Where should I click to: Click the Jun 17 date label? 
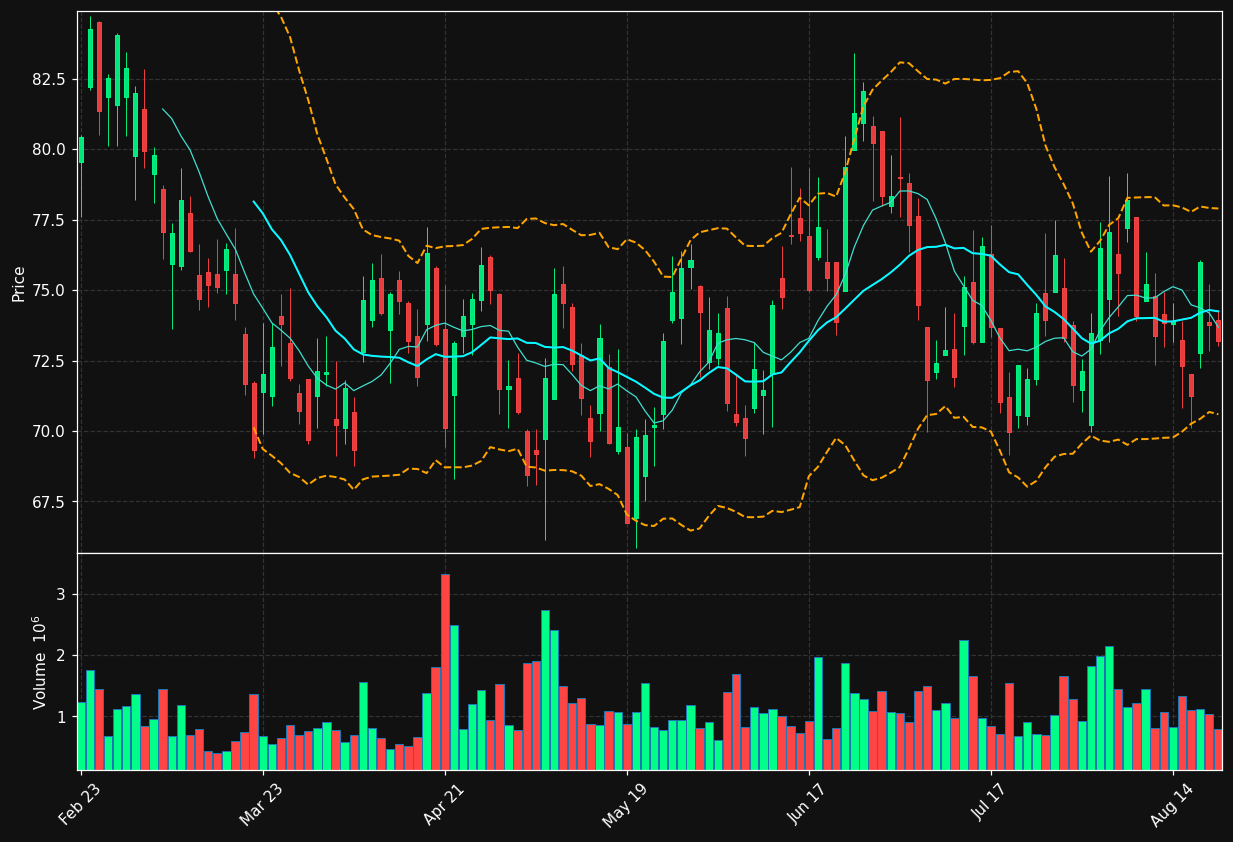[808, 805]
